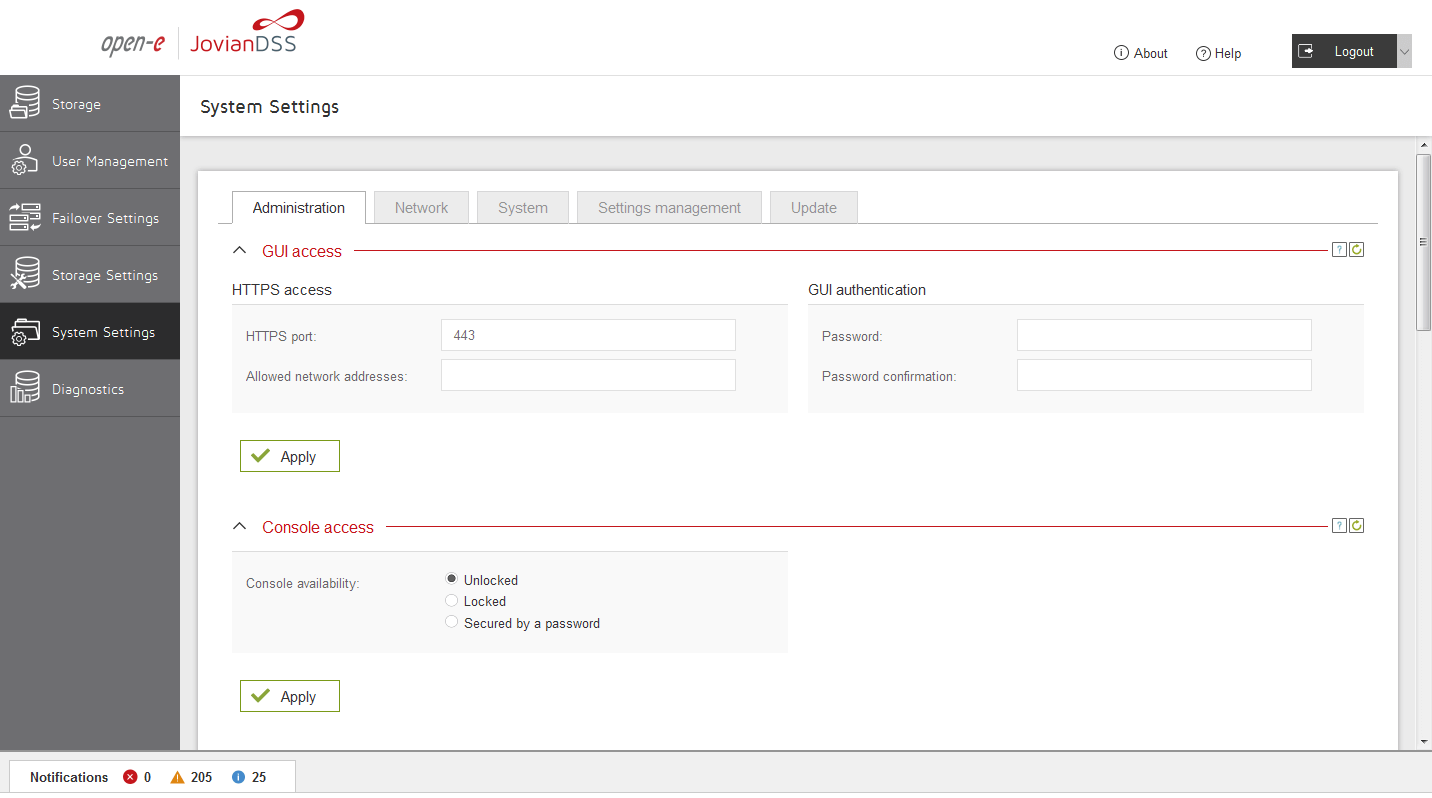Click the Storage Settings sidebar icon
Image resolution: width=1432 pixels, height=798 pixels.
click(x=25, y=275)
